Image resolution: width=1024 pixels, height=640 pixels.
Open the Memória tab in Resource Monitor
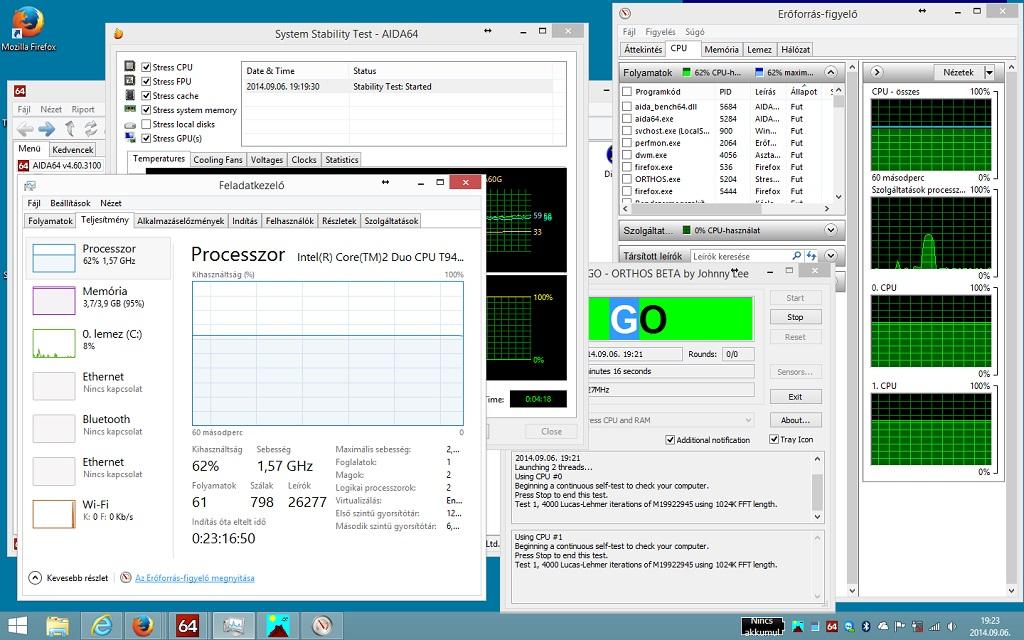pyautogui.click(x=721, y=50)
